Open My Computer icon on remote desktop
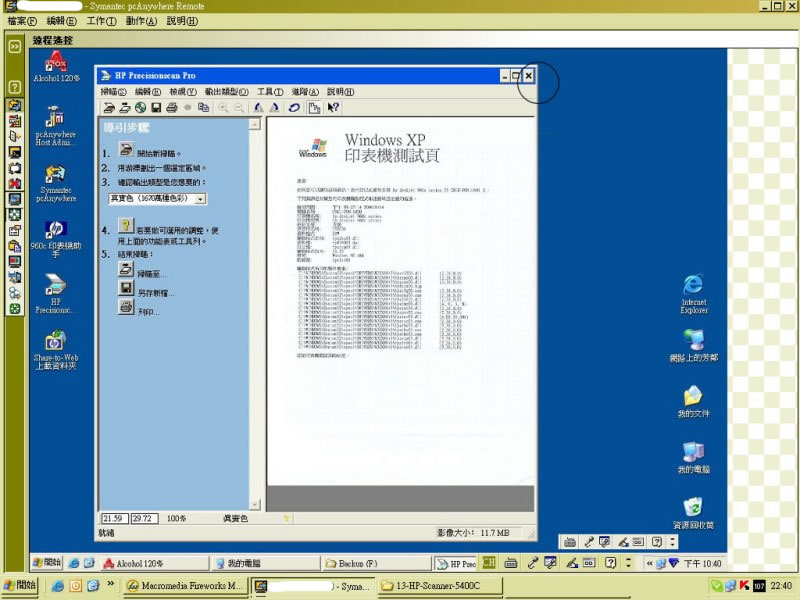The width and height of the screenshot is (800, 600). [694, 458]
